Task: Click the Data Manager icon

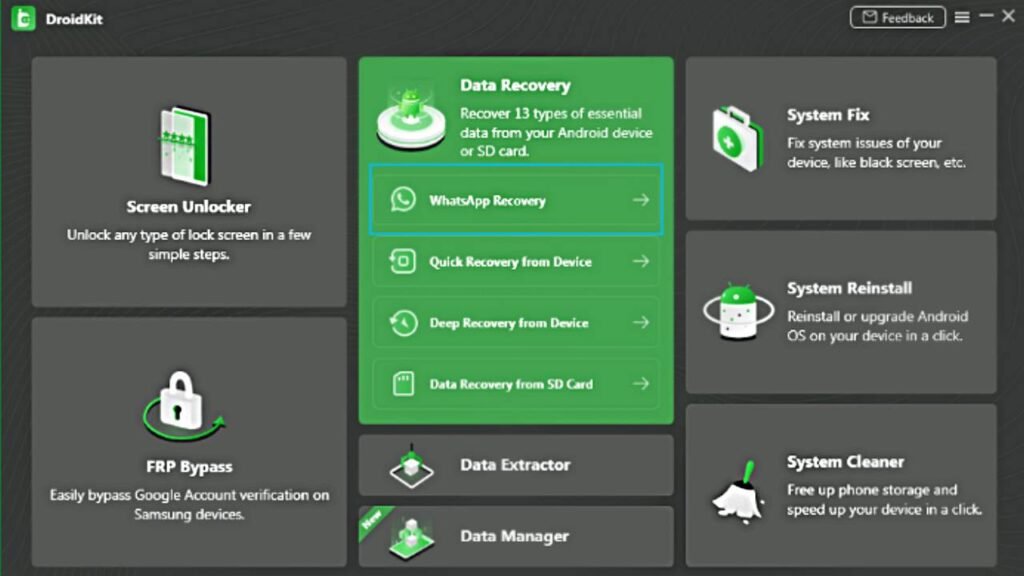Action: pyautogui.click(x=411, y=538)
